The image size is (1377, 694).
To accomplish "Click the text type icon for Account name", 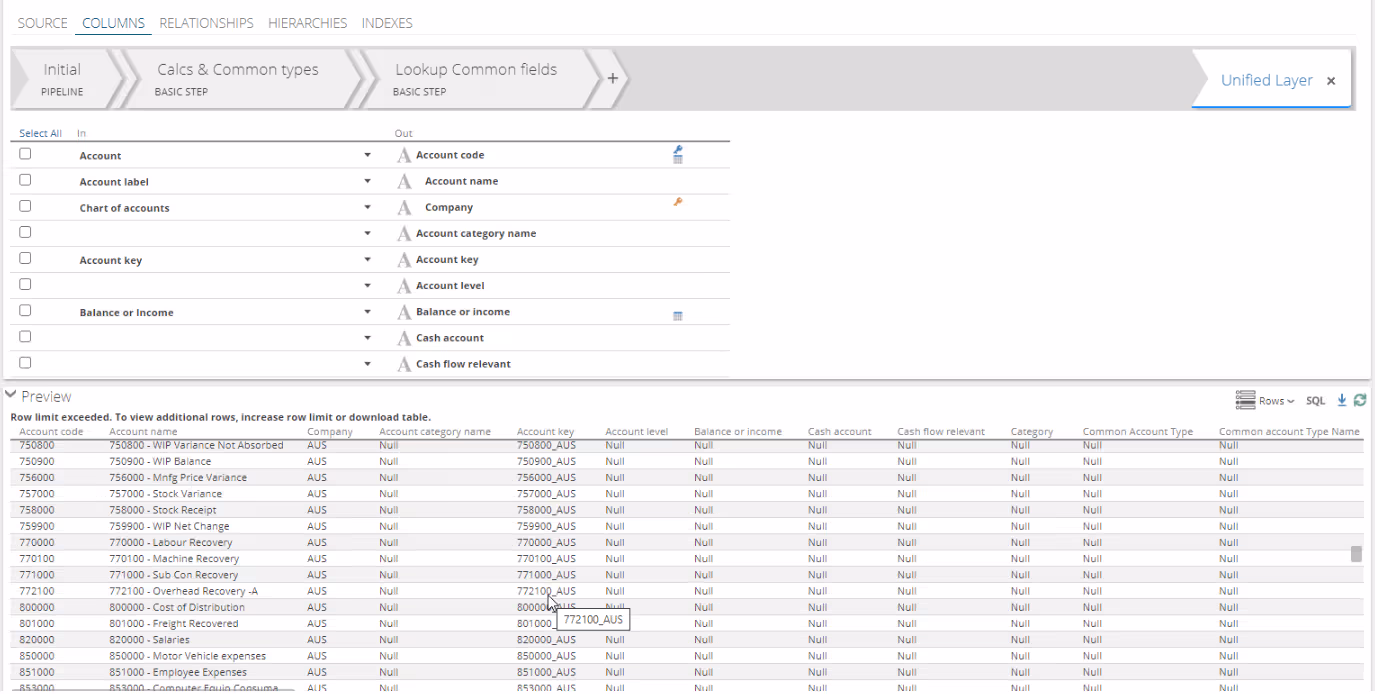I will tap(404, 181).
